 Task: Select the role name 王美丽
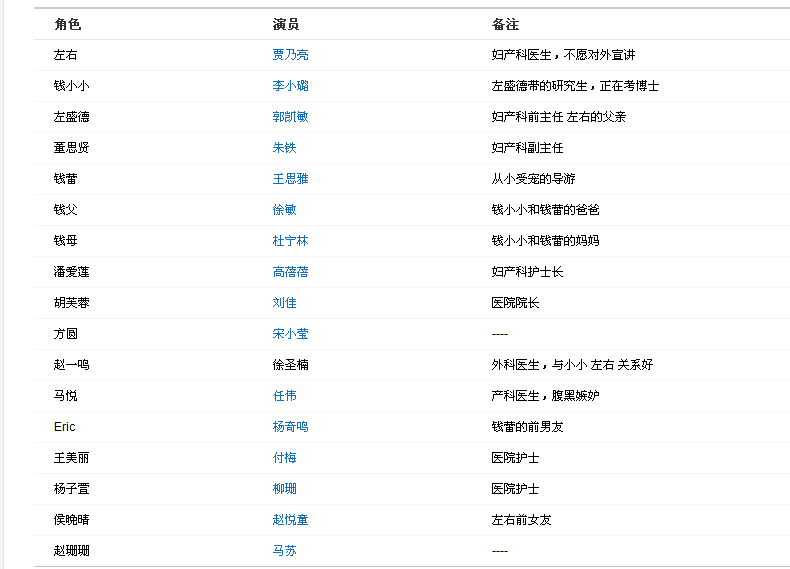coord(72,458)
